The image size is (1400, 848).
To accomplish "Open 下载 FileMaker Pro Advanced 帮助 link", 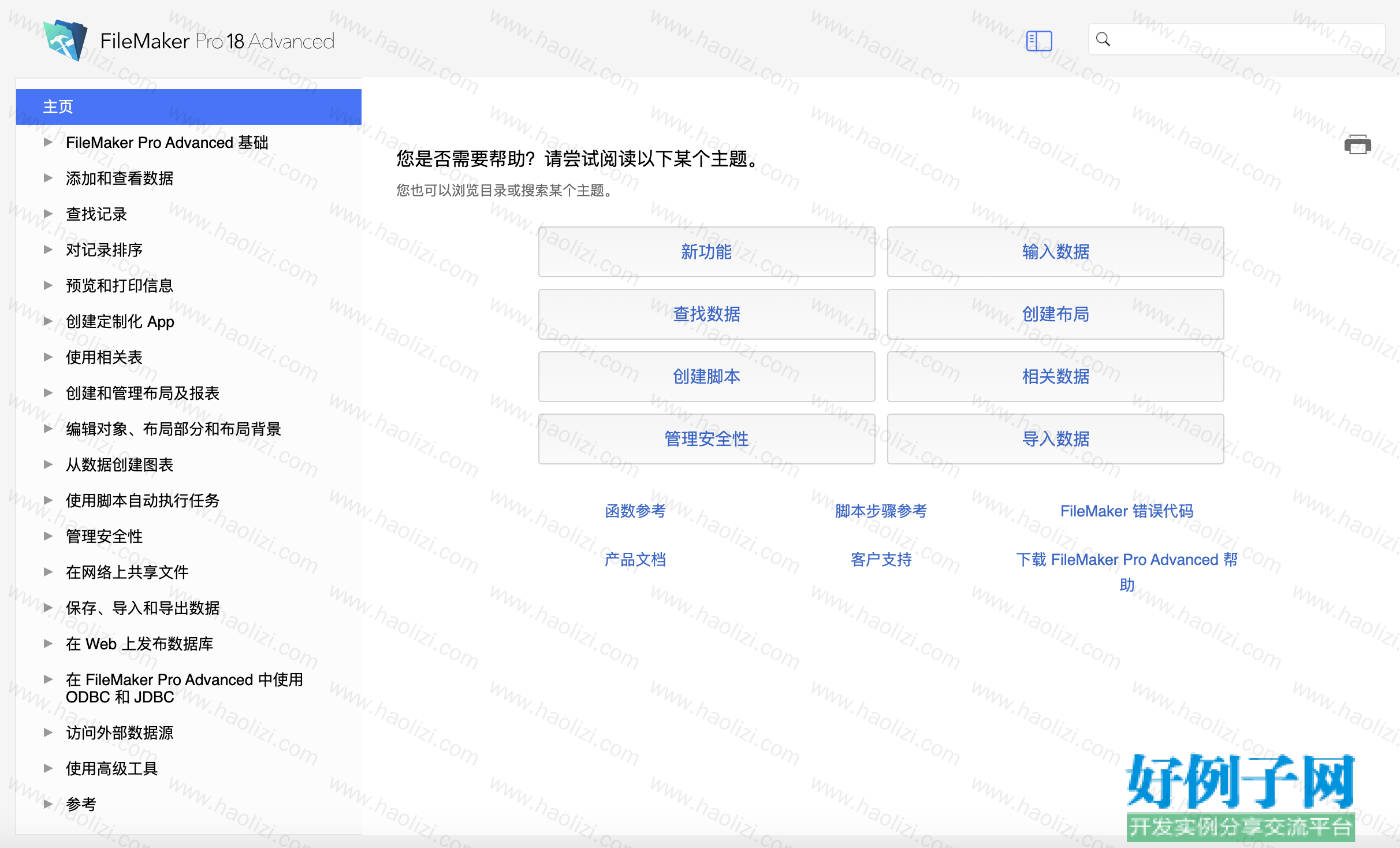I will pos(1127,572).
